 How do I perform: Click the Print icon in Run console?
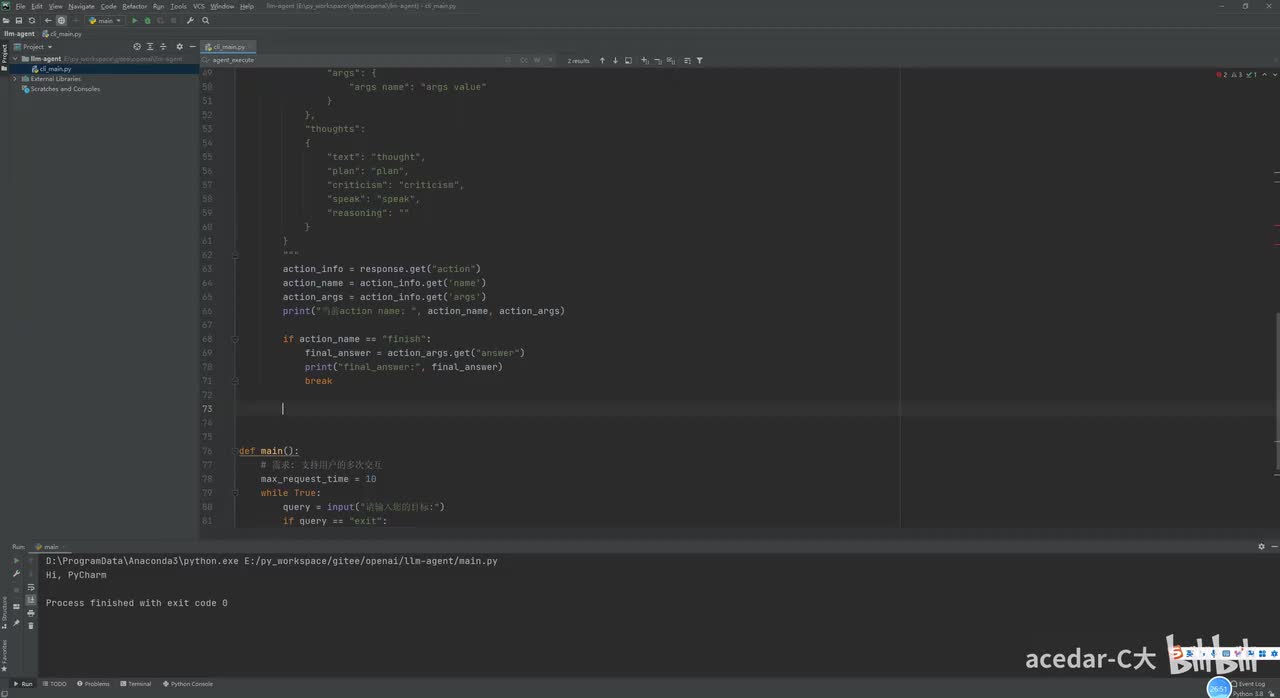(x=31, y=613)
